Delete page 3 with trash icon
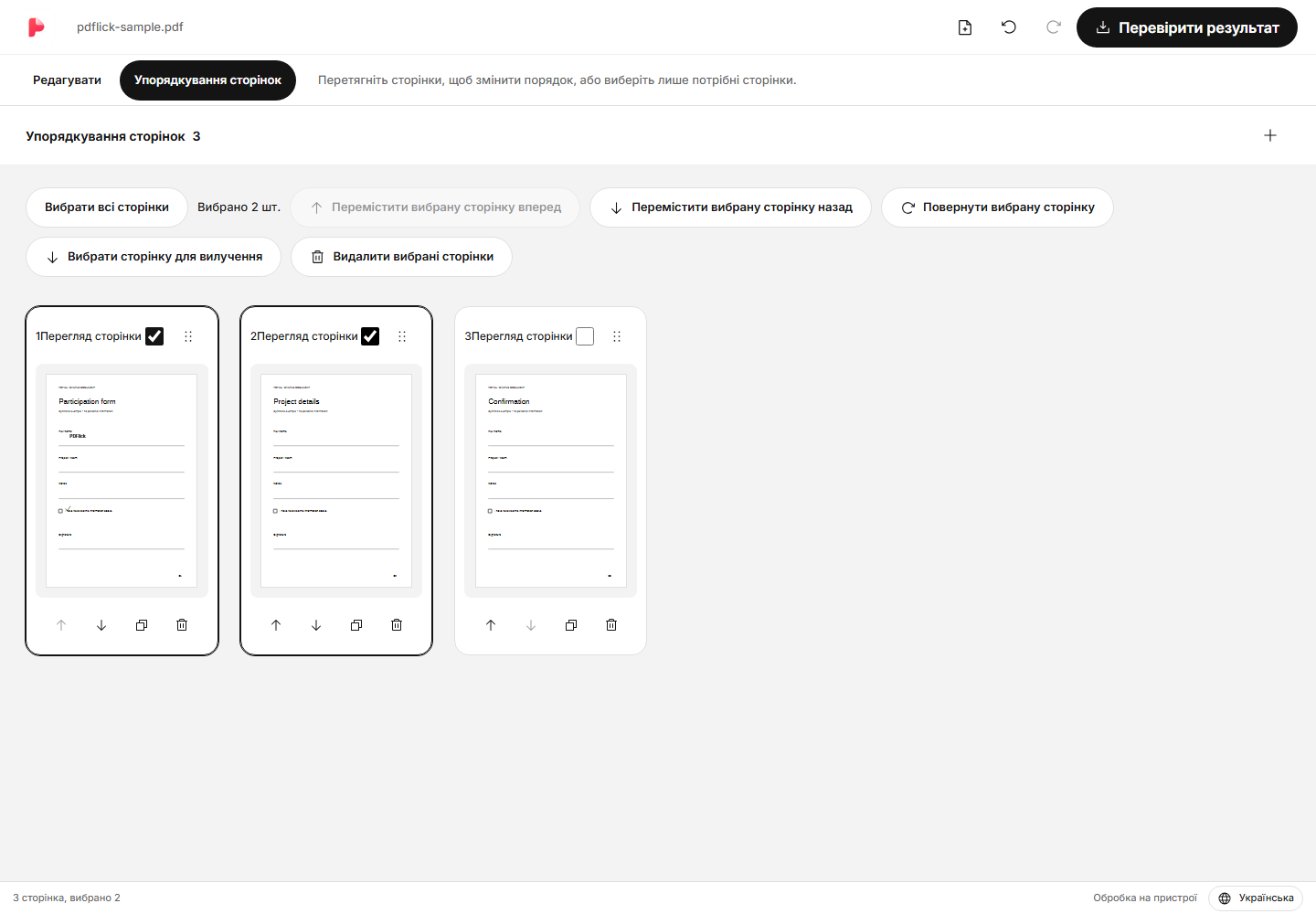This screenshot has width=1316, height=914. (611, 625)
